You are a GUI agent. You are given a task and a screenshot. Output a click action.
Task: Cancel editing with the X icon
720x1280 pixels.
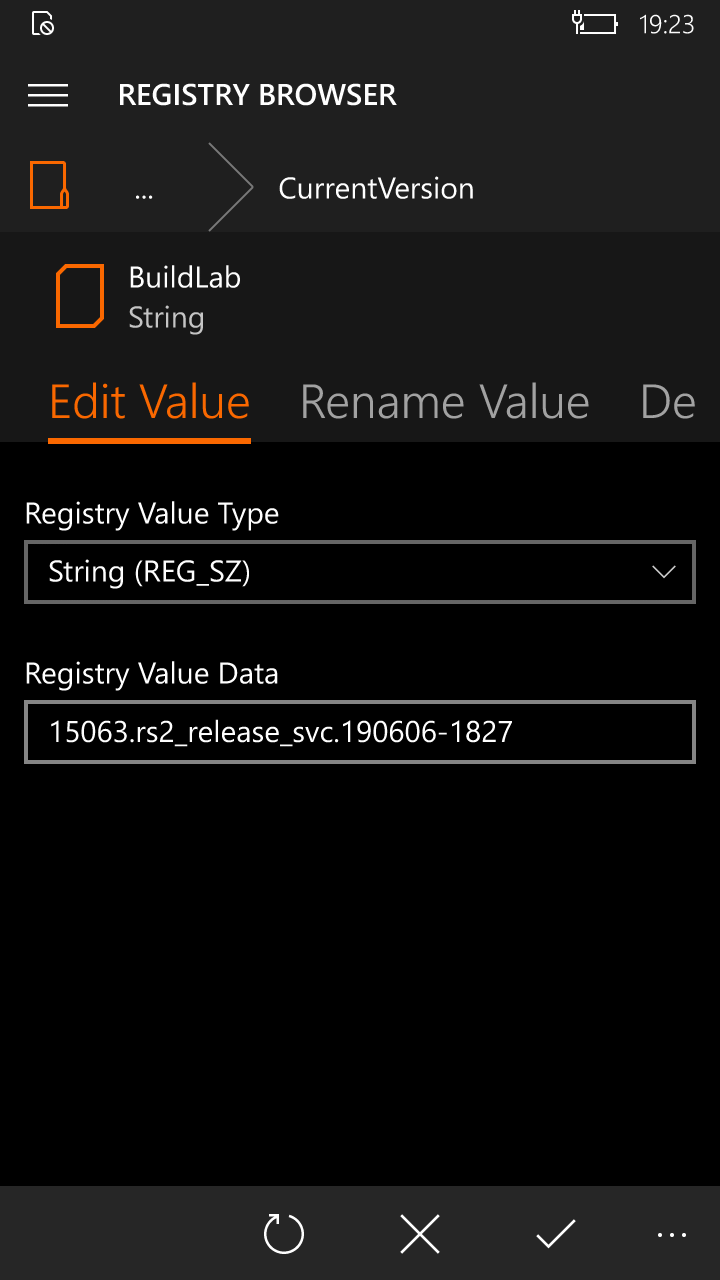click(420, 1234)
